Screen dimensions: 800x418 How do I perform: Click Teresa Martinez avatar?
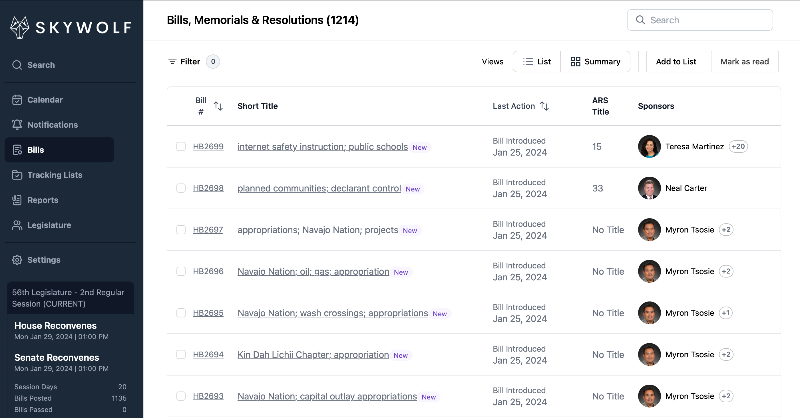649,146
